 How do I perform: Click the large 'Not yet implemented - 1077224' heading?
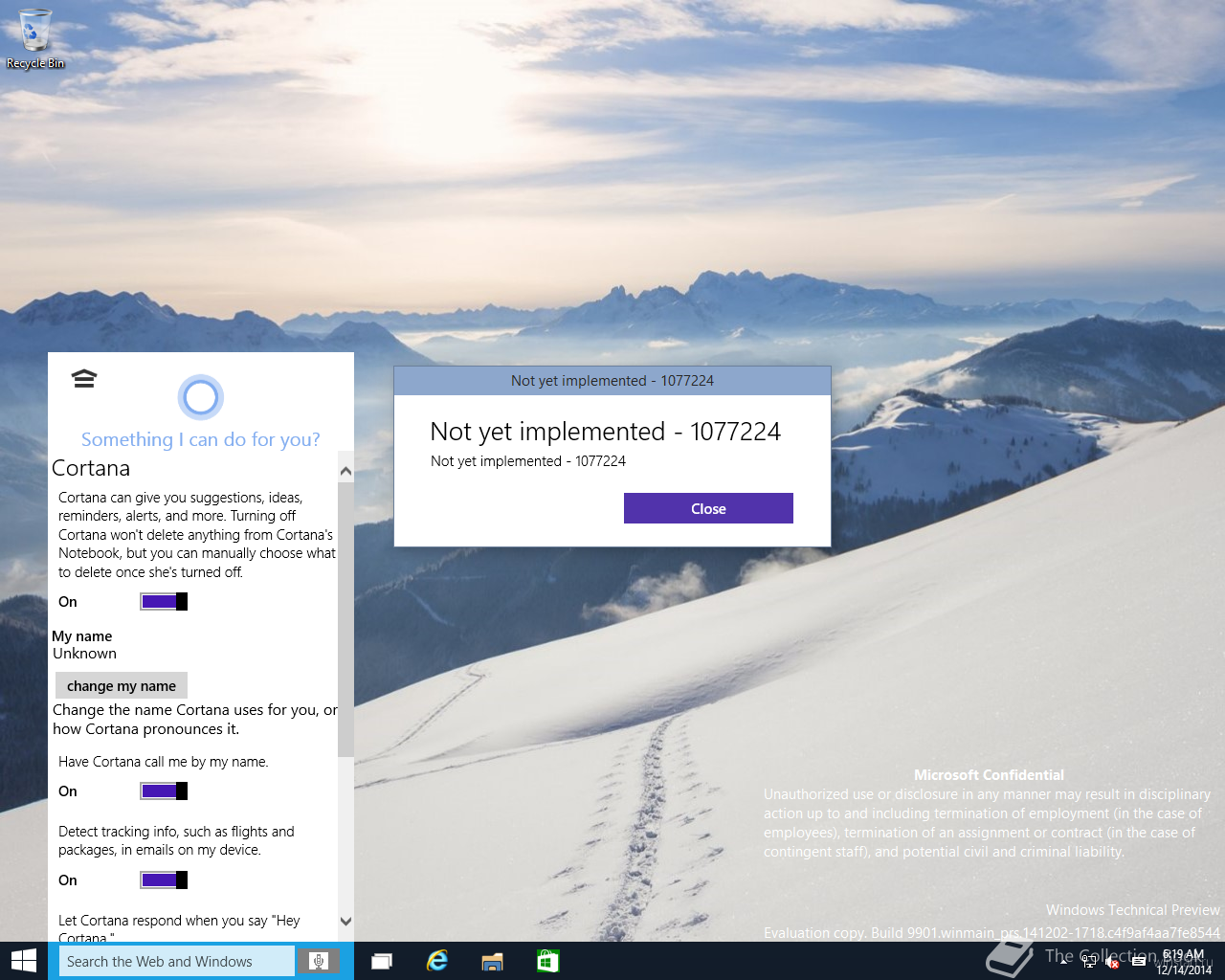point(606,432)
